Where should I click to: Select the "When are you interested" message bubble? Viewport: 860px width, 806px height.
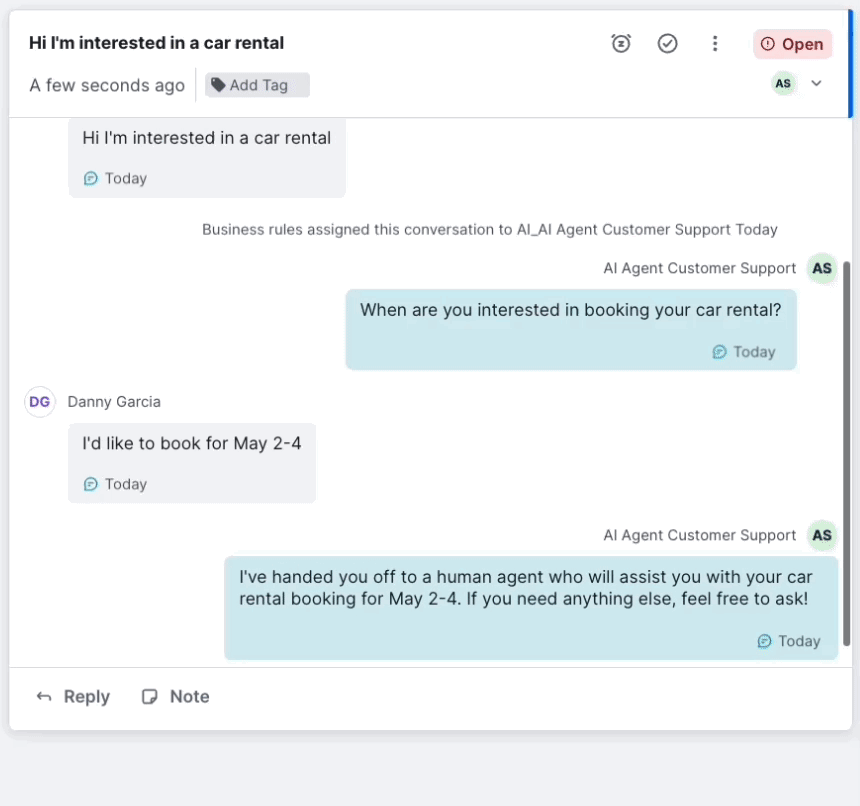(x=570, y=329)
